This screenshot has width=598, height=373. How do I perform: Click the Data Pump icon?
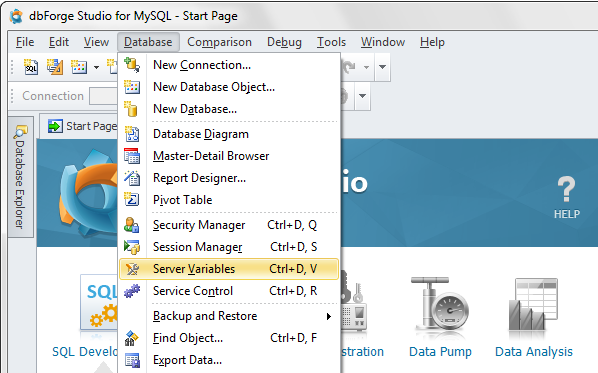[440, 304]
